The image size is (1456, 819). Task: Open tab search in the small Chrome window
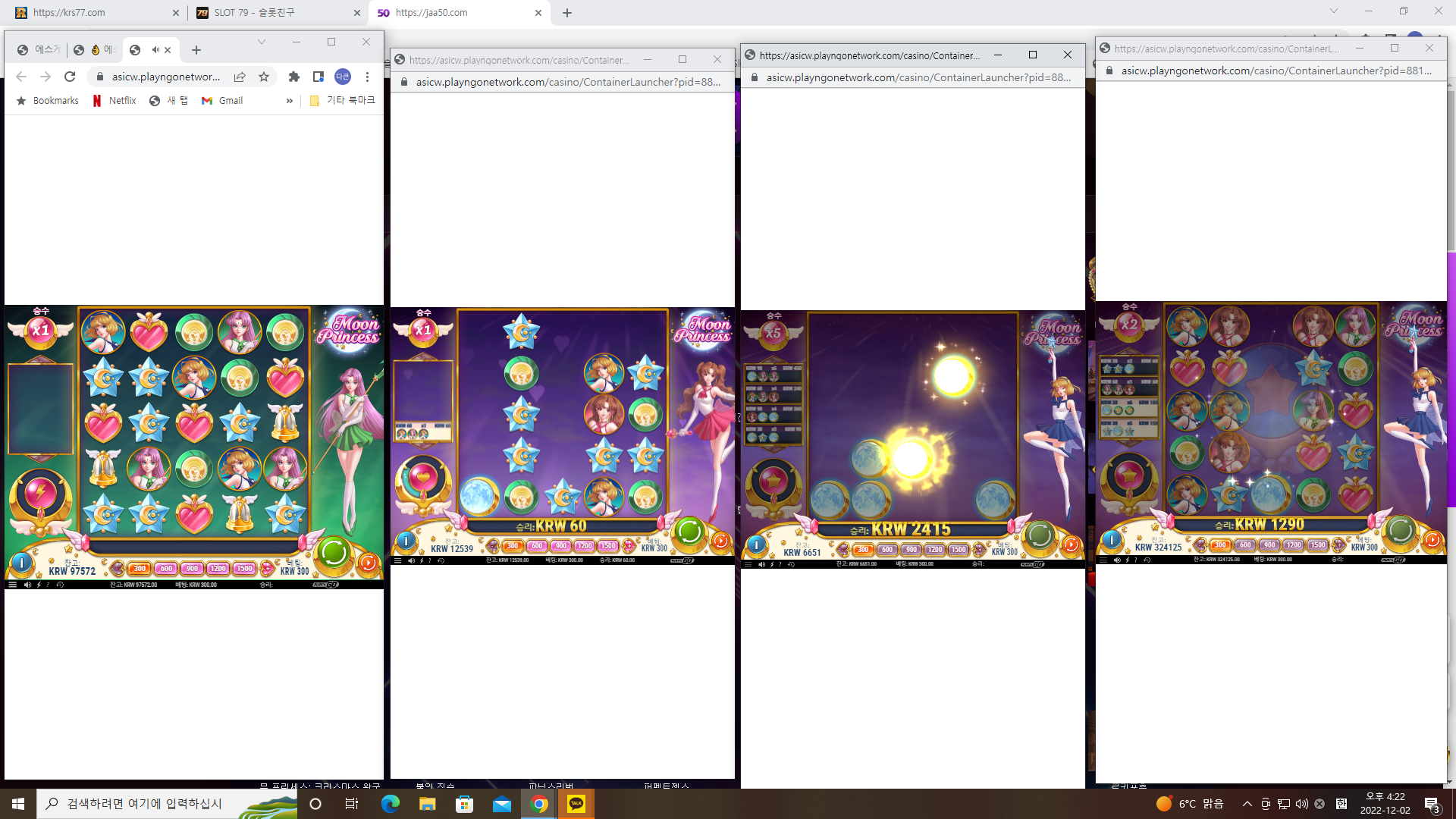pos(262,42)
